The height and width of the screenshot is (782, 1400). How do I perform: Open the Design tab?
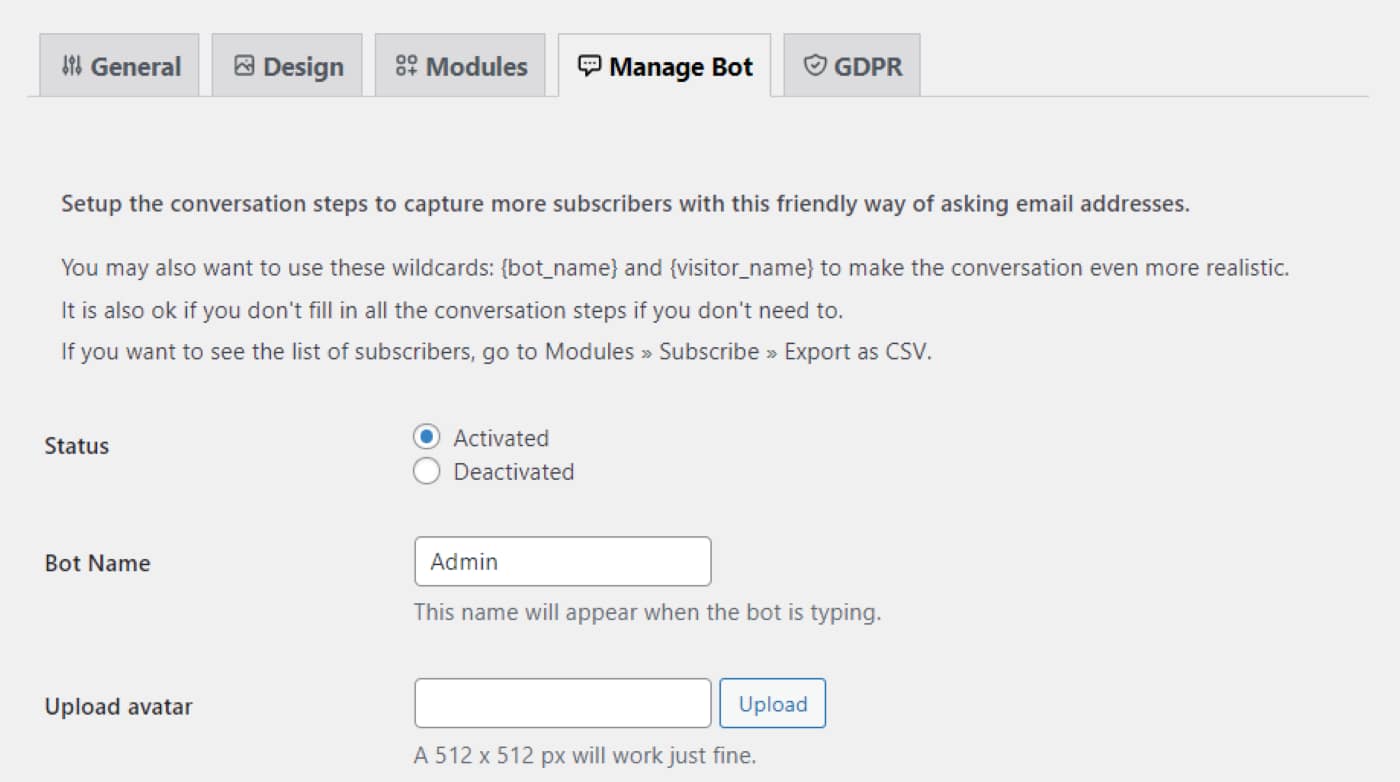click(x=287, y=65)
